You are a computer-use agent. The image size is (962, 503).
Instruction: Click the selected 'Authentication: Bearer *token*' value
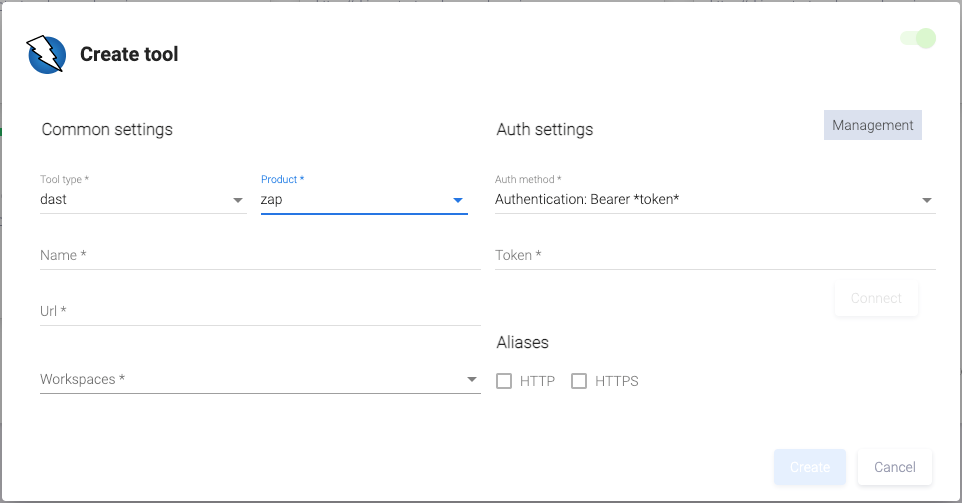[x=587, y=200]
